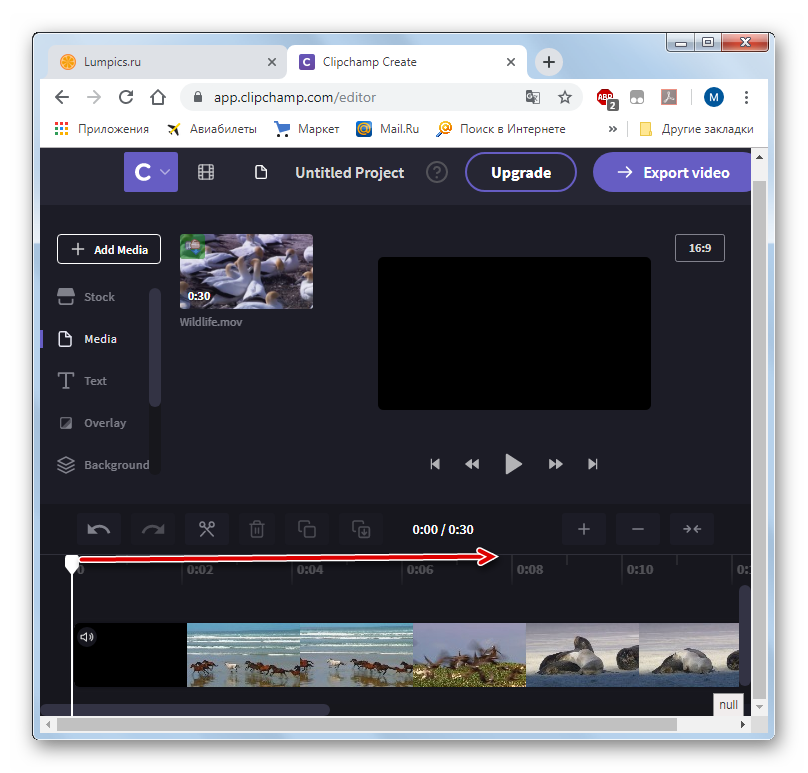Open the Clipchamp logo dropdown menu

(150, 172)
